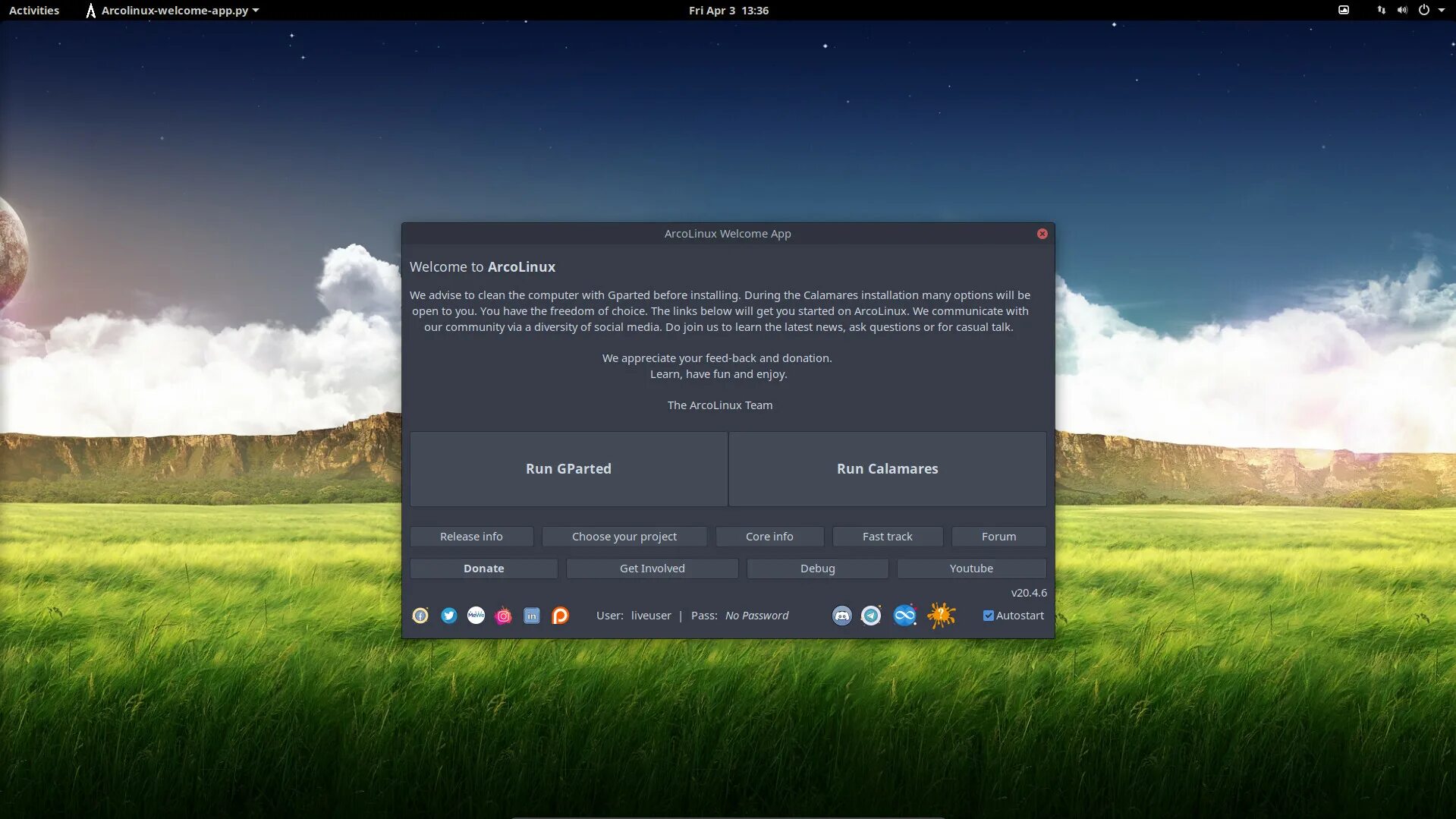Click 'Learn, have fun and enjoy.' text

(719, 374)
